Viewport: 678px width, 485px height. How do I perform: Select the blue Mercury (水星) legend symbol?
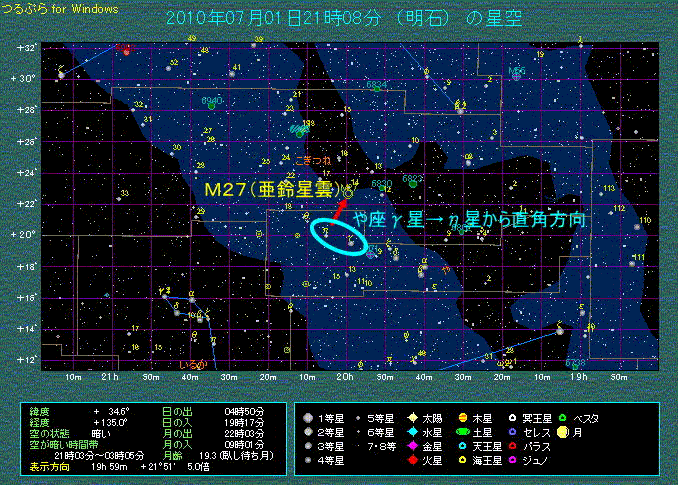coord(412,432)
